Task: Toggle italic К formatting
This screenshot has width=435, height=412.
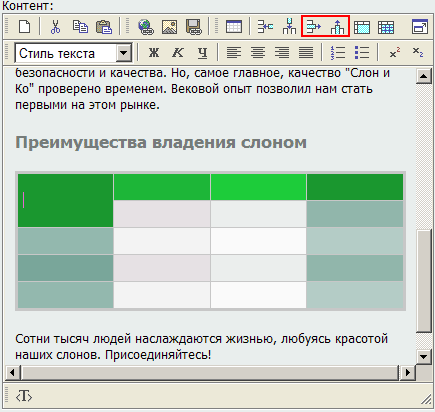Action: [x=178, y=53]
